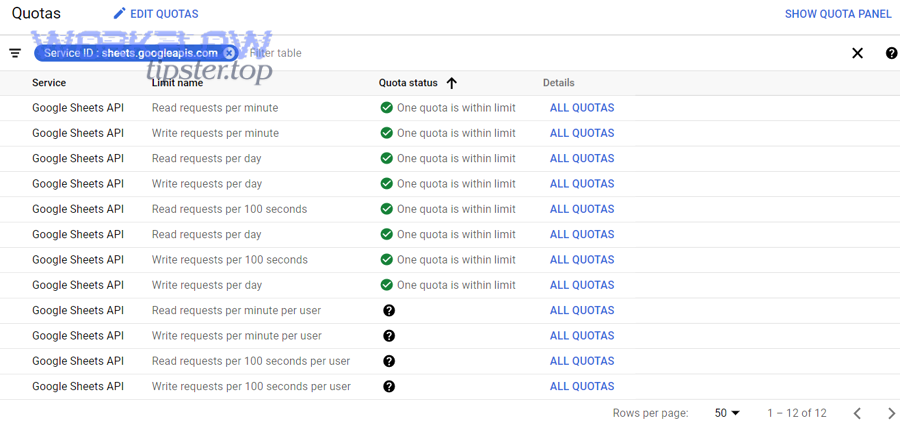Open ALL QUOTAS in the Write requests per 100 seconds row

(x=582, y=259)
